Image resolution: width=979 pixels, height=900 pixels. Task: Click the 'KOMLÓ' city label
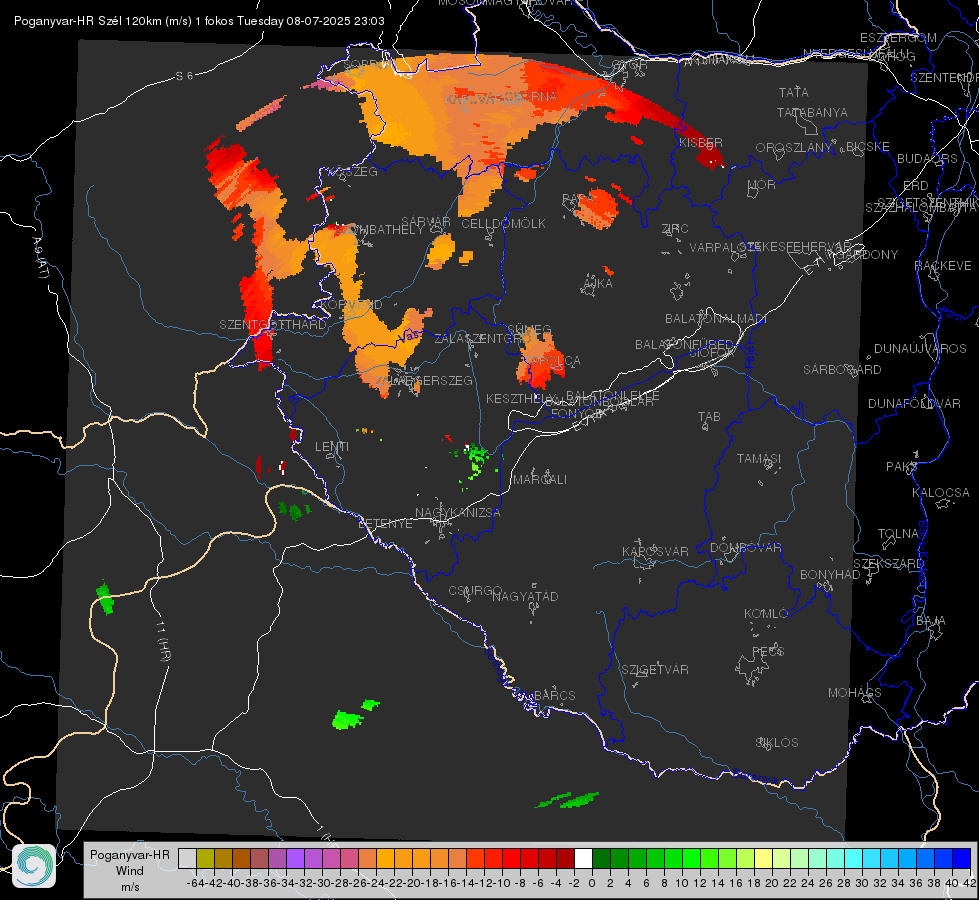tap(766, 614)
